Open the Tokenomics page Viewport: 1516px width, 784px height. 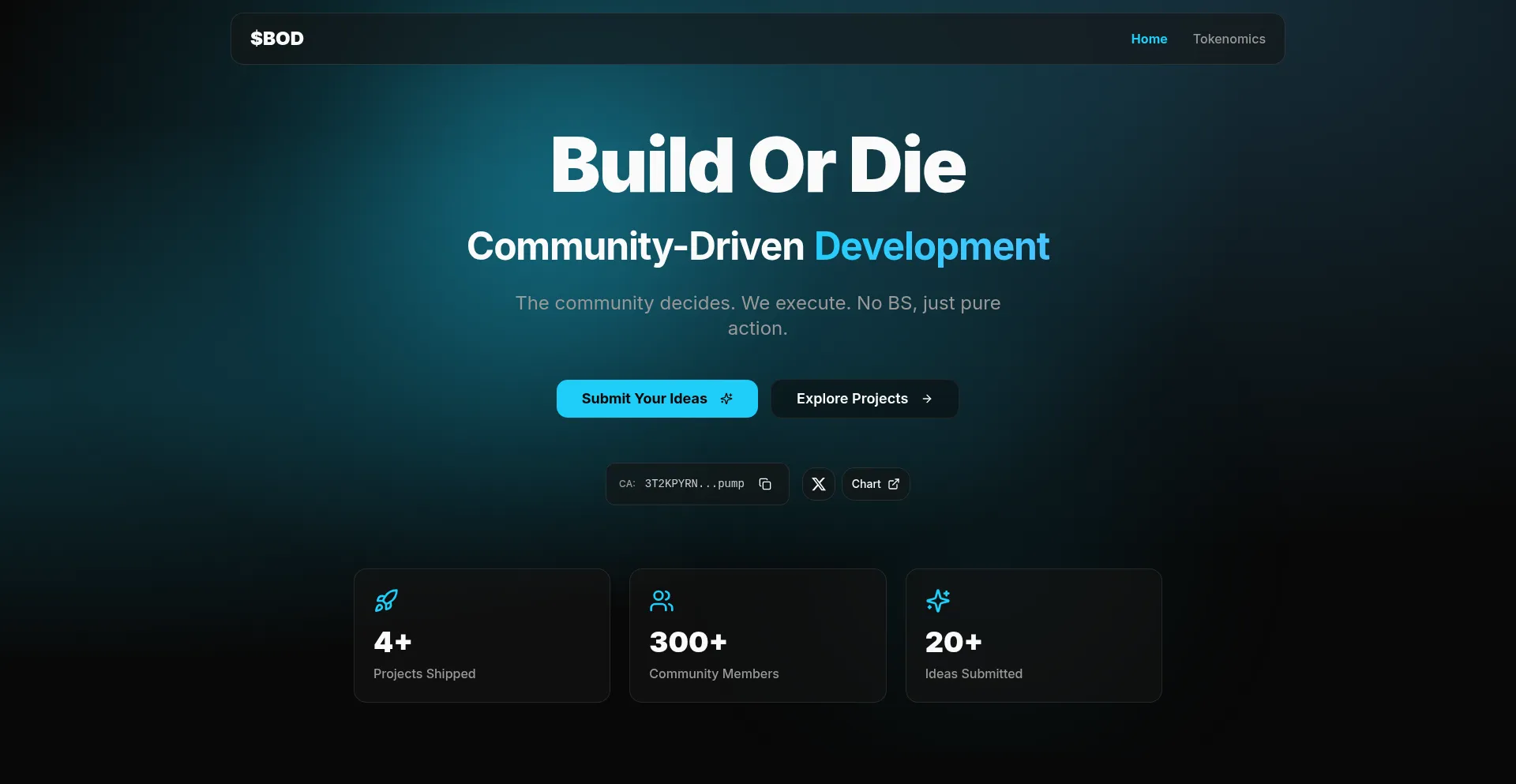1229,39
